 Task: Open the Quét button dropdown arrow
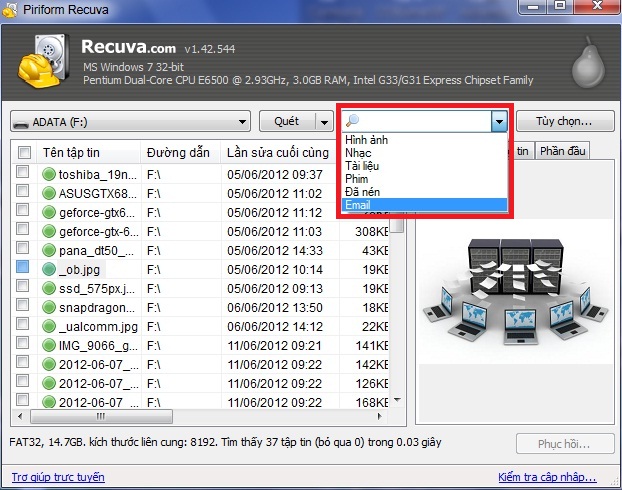tap(324, 121)
